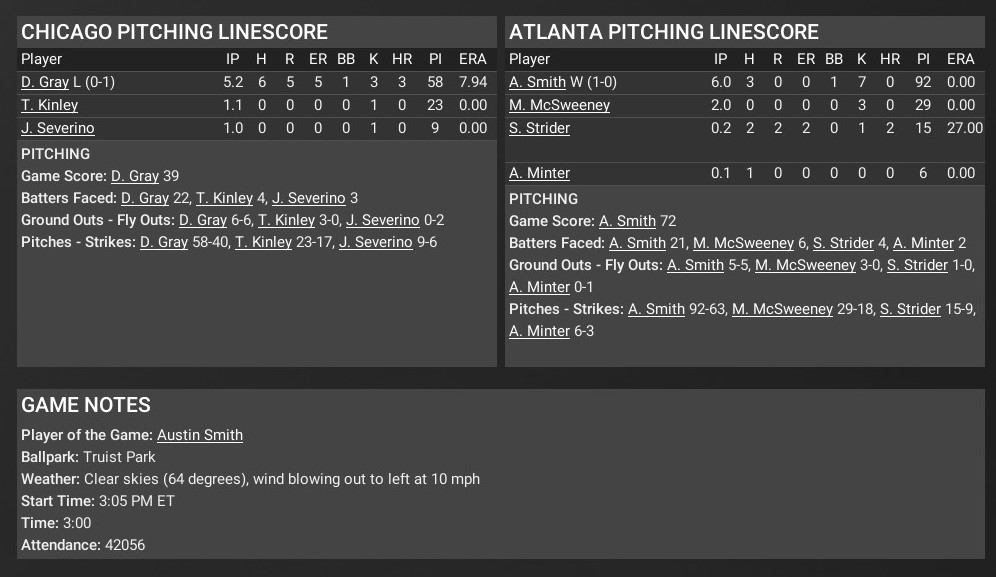Click T. Kinley in Chicago linescore table
The image size is (996, 577).
(49, 105)
